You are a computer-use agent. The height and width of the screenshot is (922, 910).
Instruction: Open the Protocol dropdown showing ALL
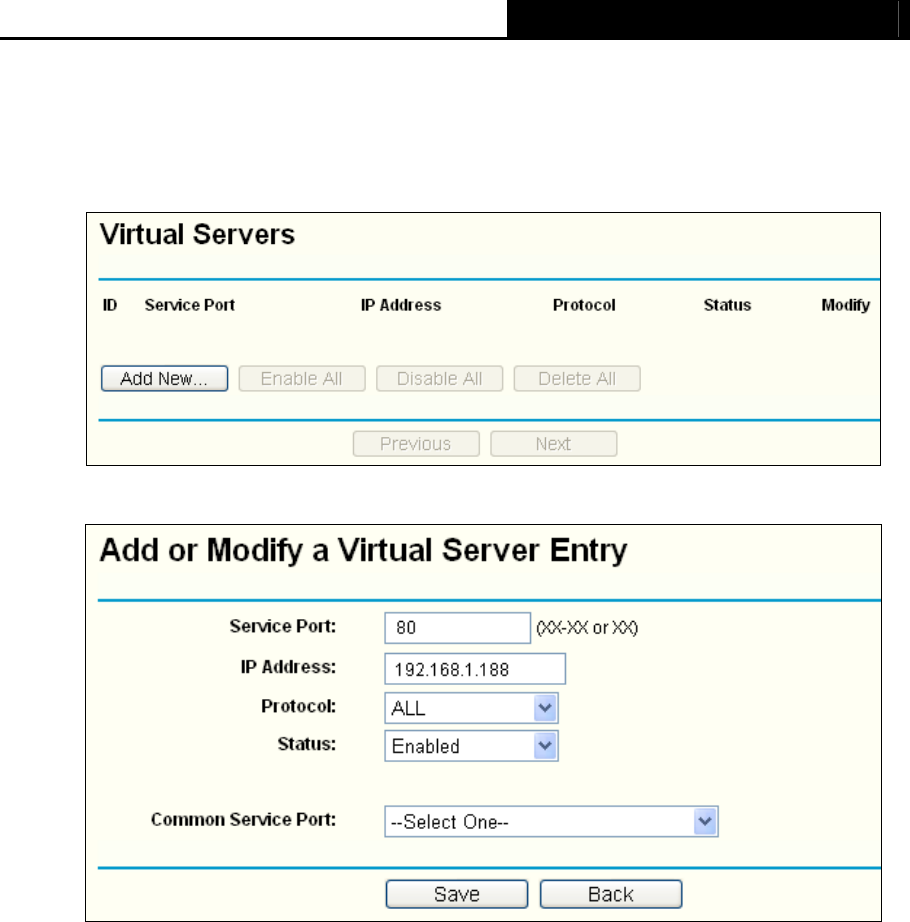471,708
